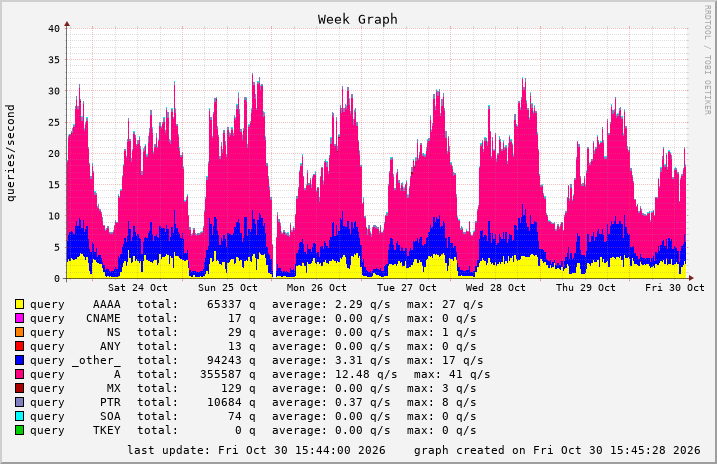
Task: Click the red ANY legend swatch
Action: [x=19, y=346]
